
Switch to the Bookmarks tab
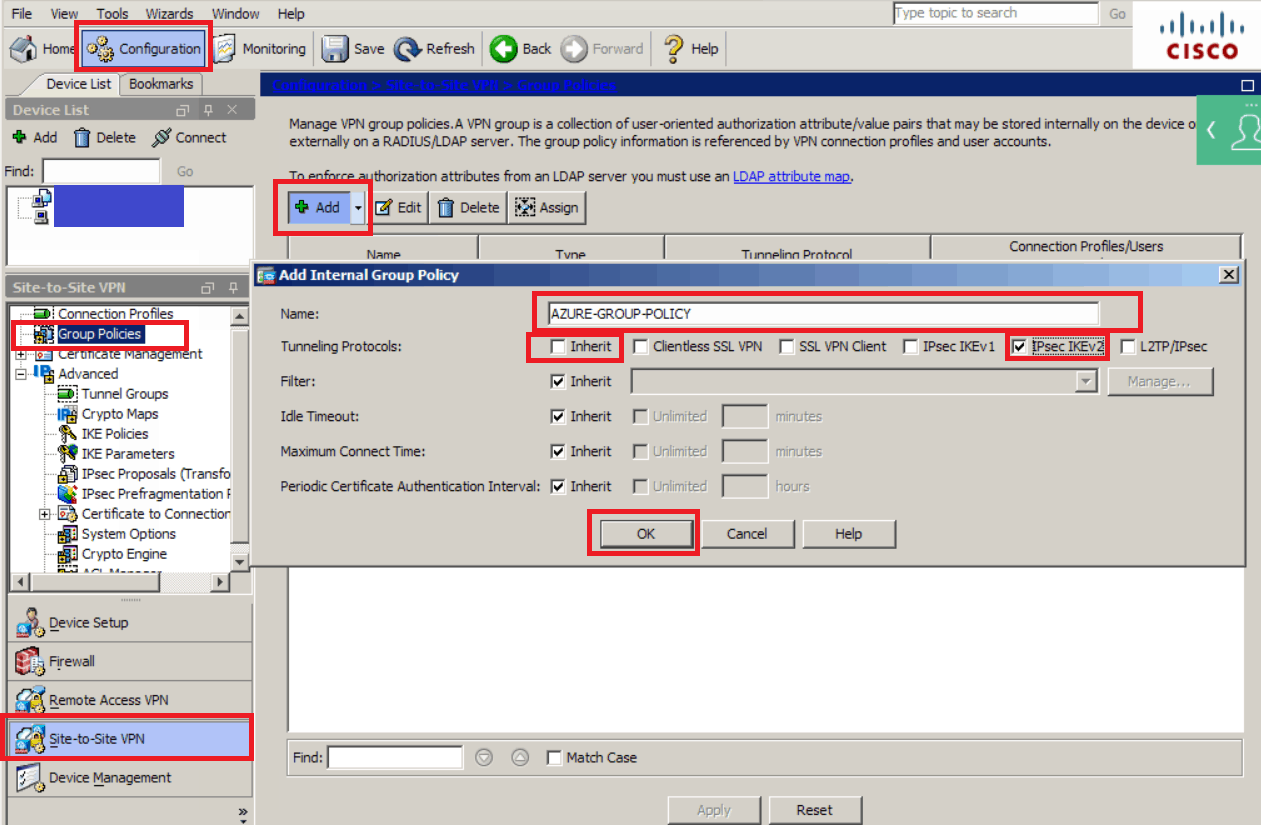tap(161, 84)
